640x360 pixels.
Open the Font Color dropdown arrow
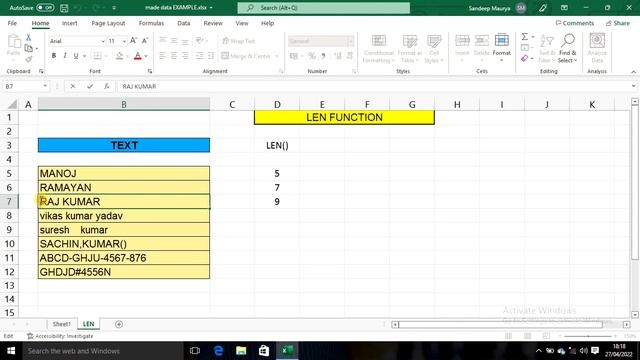coord(146,56)
